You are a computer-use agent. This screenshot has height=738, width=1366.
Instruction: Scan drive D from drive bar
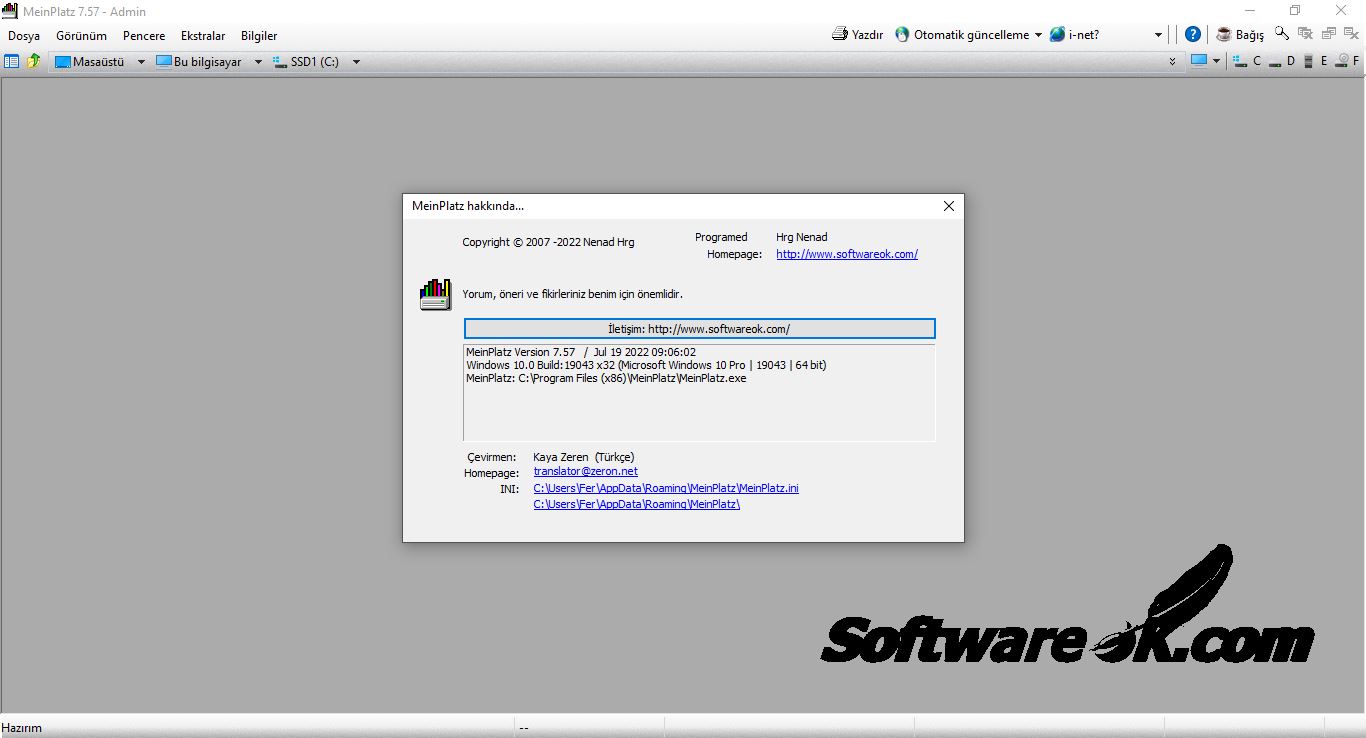click(1282, 61)
